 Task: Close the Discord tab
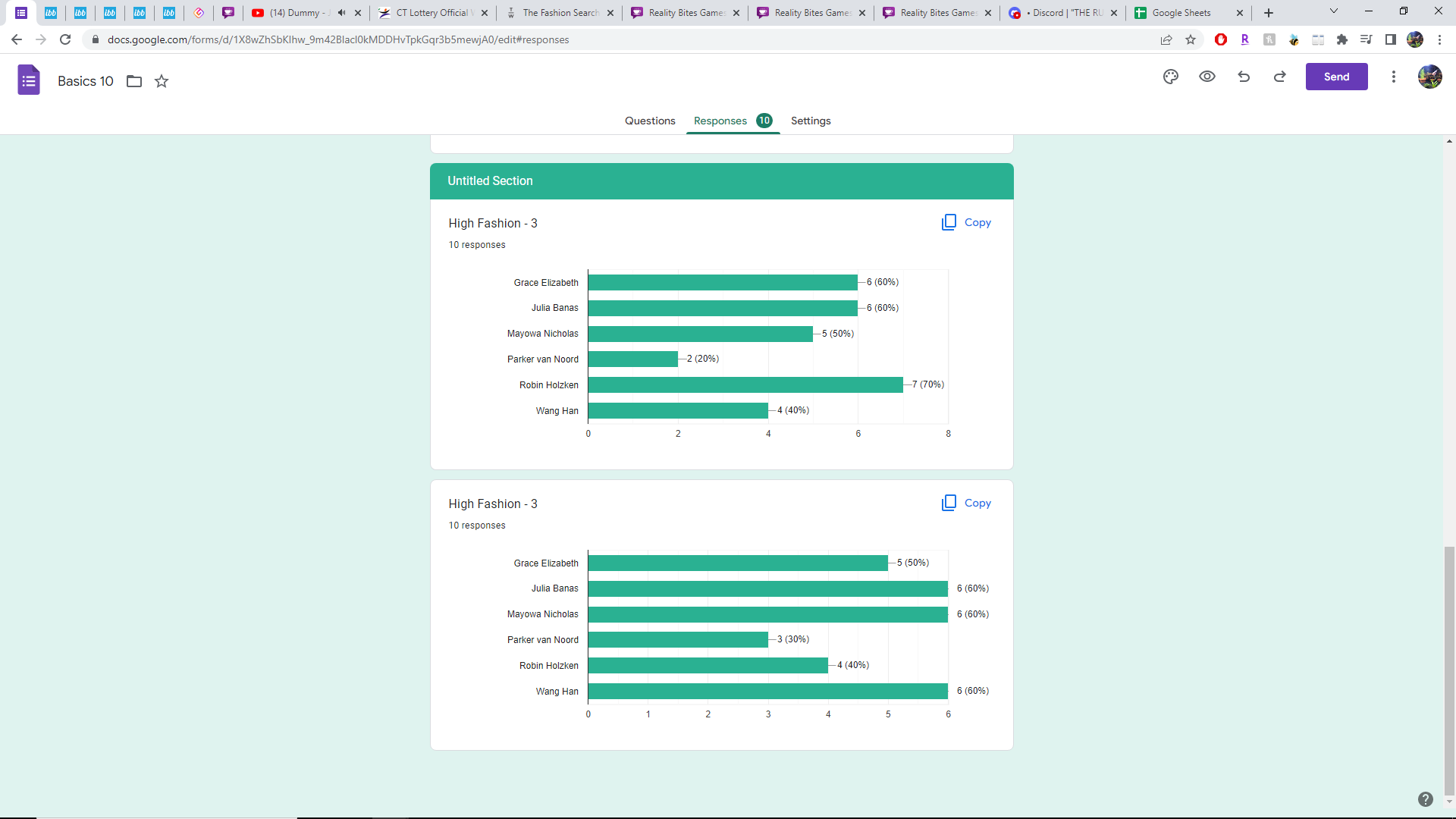(1114, 13)
